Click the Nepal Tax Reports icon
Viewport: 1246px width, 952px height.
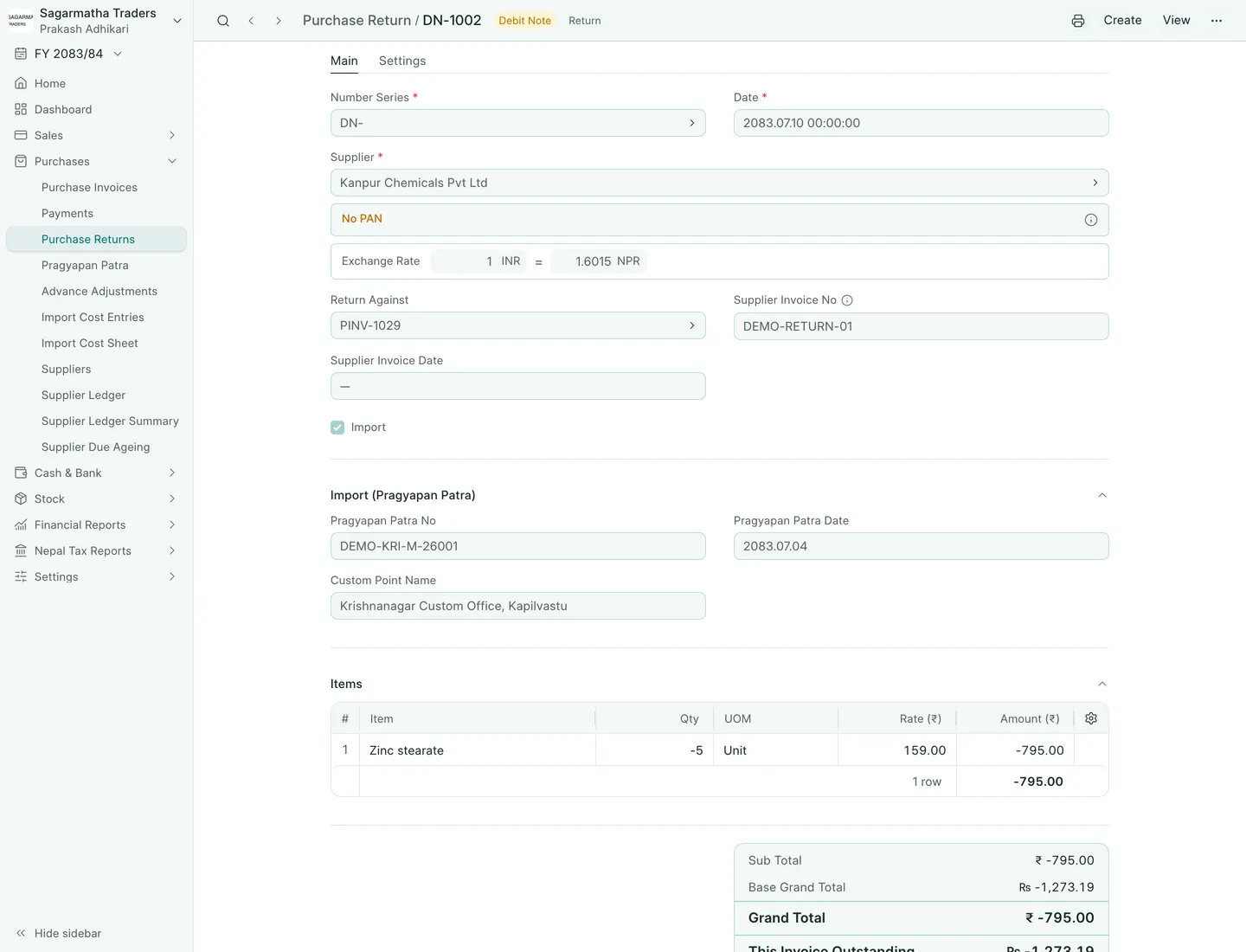(21, 550)
